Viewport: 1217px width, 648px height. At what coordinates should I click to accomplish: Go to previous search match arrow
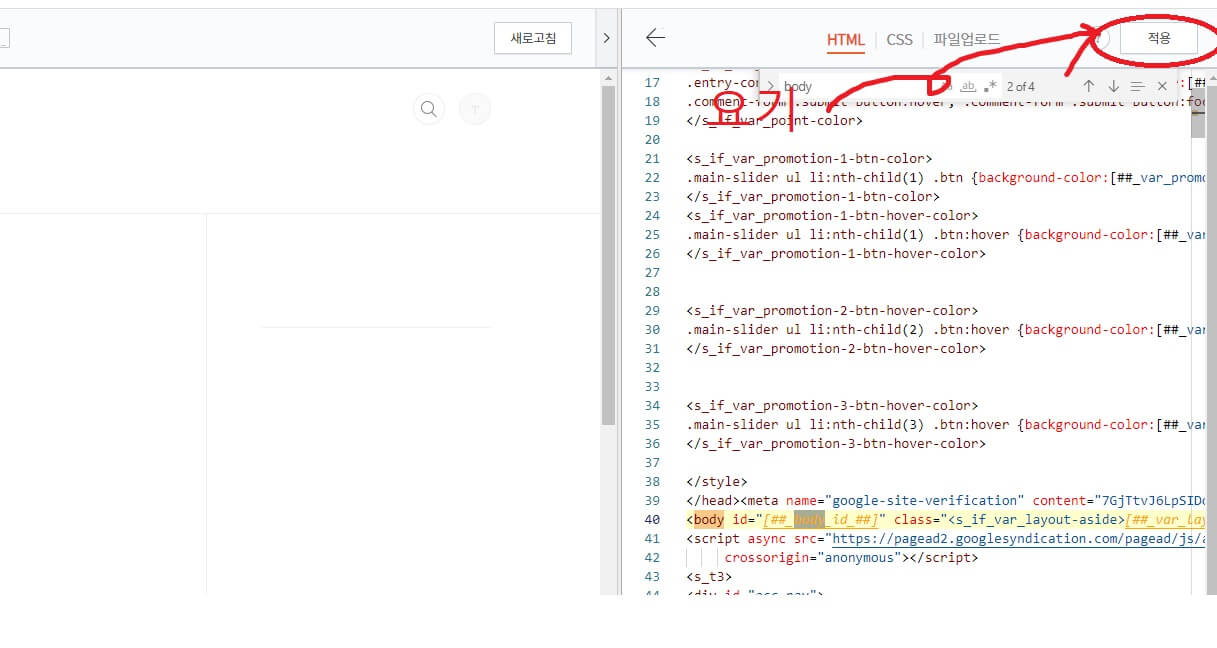pyautogui.click(x=1089, y=86)
